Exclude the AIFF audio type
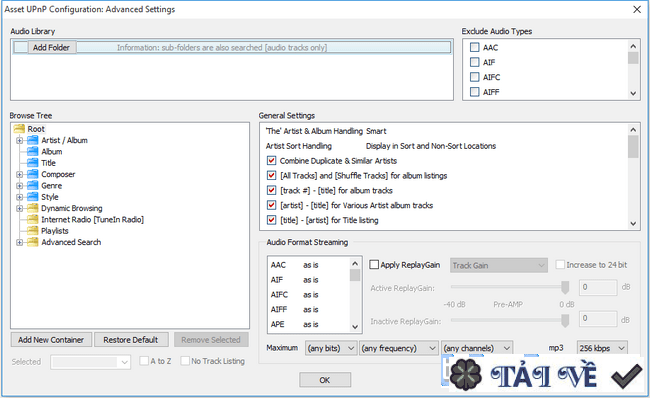The height and width of the screenshot is (398, 650). [x=475, y=92]
